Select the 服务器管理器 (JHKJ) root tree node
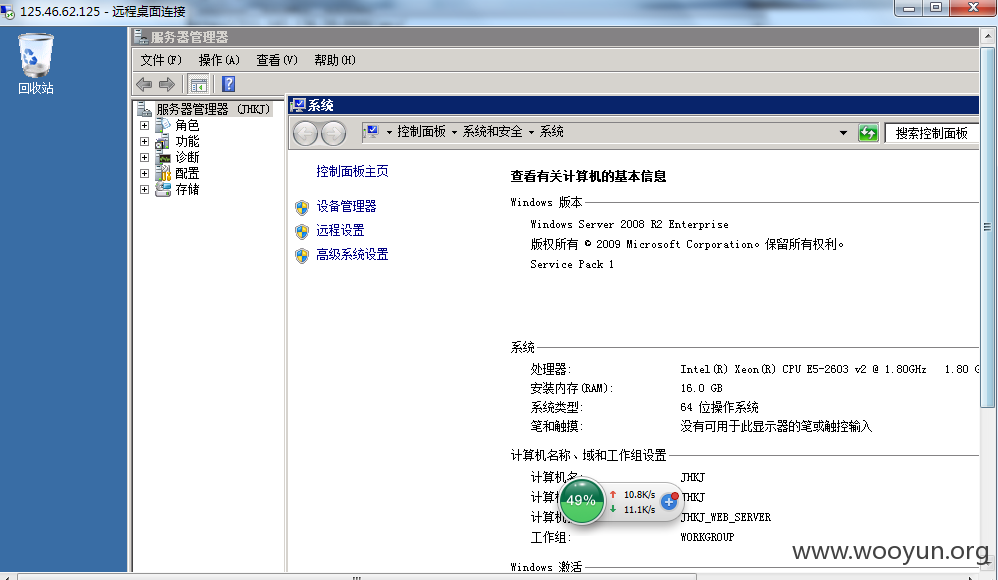The image size is (998, 580). (213, 110)
